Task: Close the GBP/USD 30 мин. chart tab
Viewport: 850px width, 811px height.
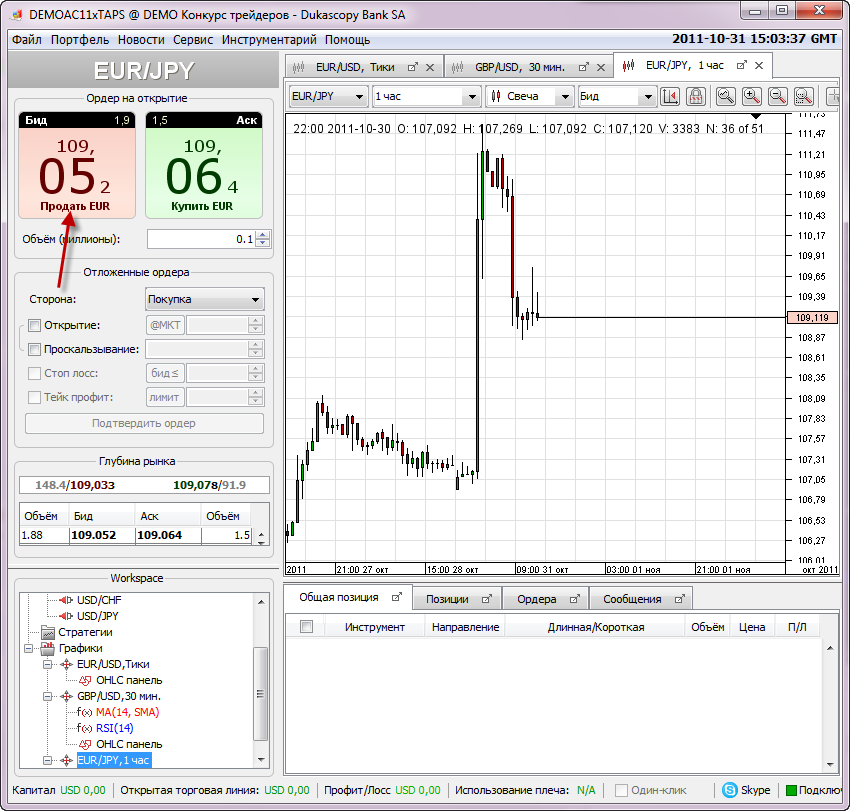Action: pyautogui.click(x=601, y=67)
